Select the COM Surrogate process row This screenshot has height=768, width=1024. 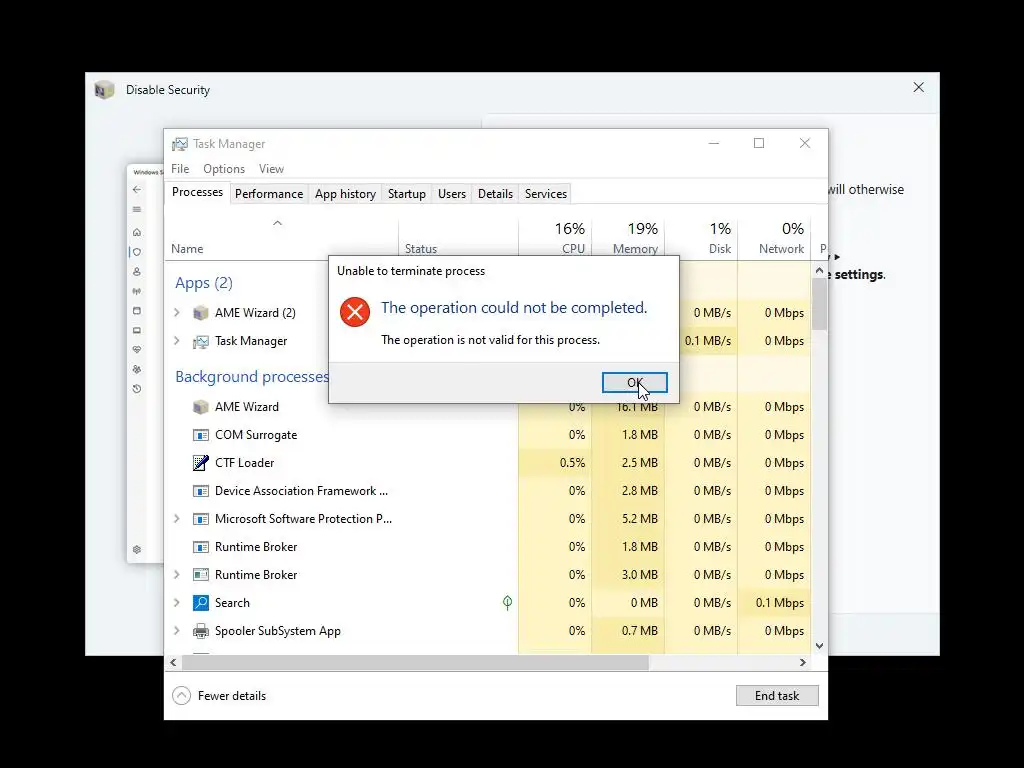pyautogui.click(x=488, y=435)
